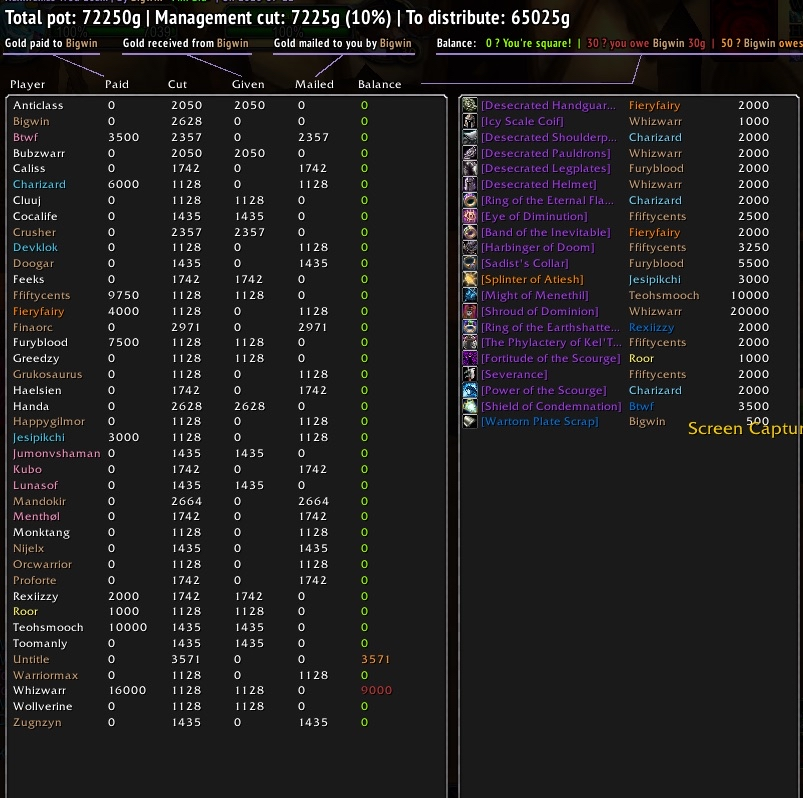Click the Severance item icon
Image resolution: width=803 pixels, height=798 pixels.
tap(470, 374)
